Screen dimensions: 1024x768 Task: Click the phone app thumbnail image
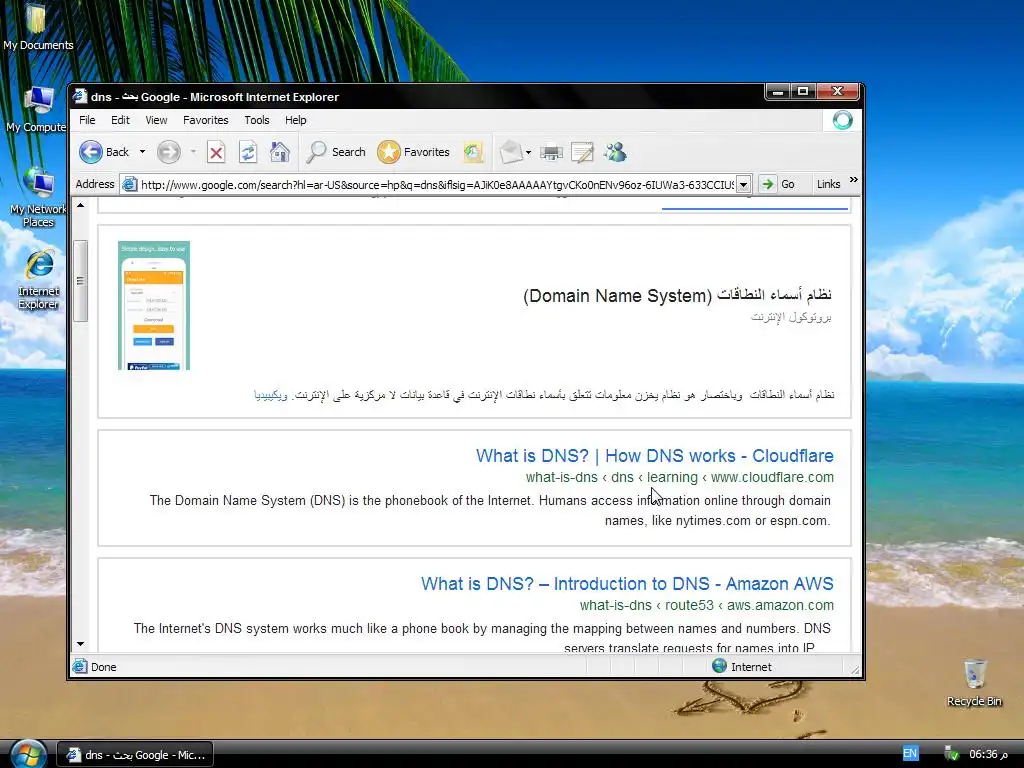tap(154, 306)
